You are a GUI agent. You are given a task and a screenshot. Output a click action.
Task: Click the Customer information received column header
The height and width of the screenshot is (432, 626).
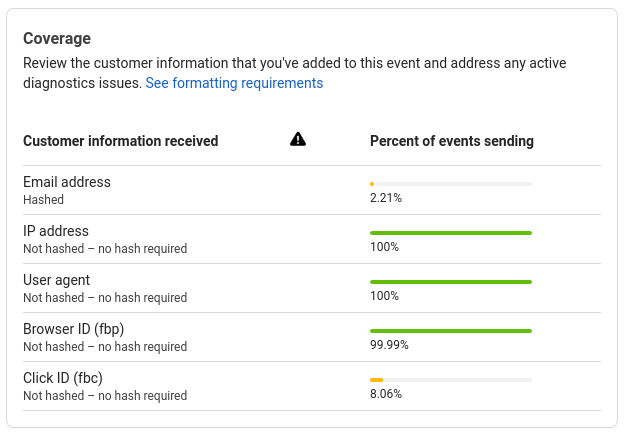(x=121, y=141)
